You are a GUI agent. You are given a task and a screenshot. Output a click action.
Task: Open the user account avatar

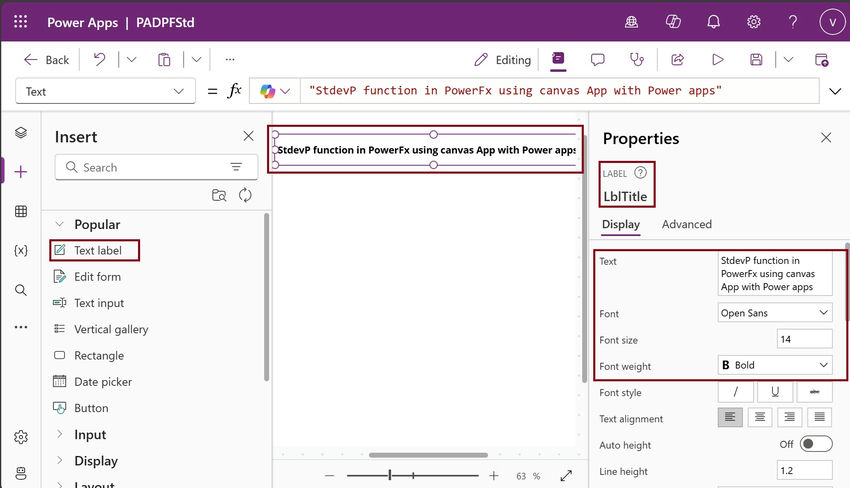tap(832, 22)
